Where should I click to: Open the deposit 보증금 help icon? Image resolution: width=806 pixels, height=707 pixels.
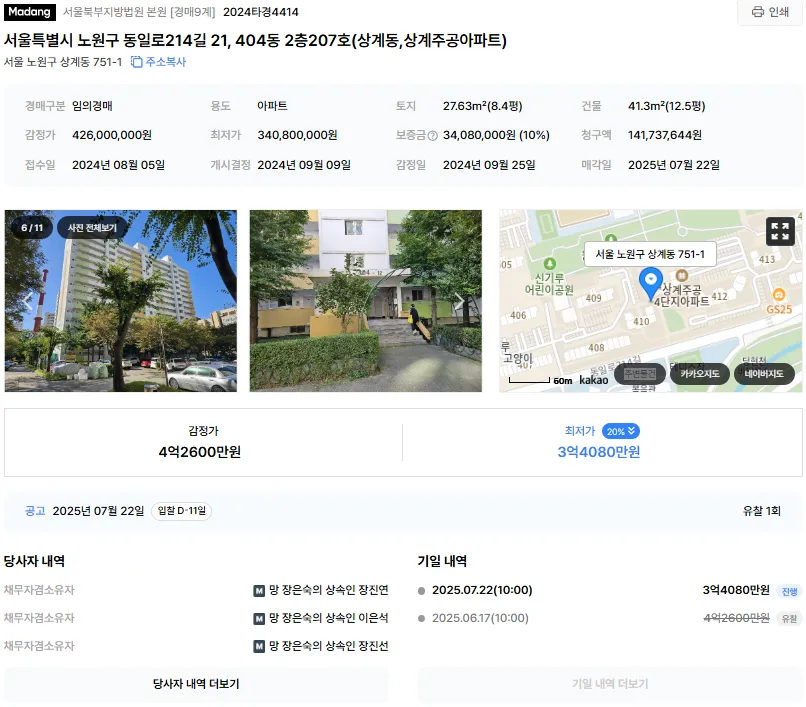pos(433,136)
